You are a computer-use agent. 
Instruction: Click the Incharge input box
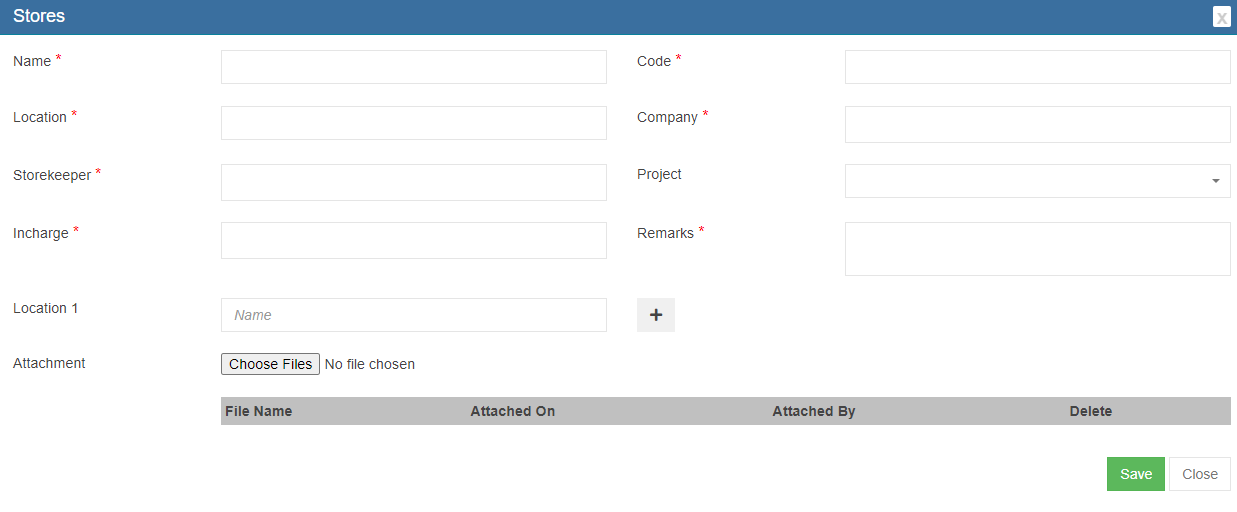[x=413, y=240]
